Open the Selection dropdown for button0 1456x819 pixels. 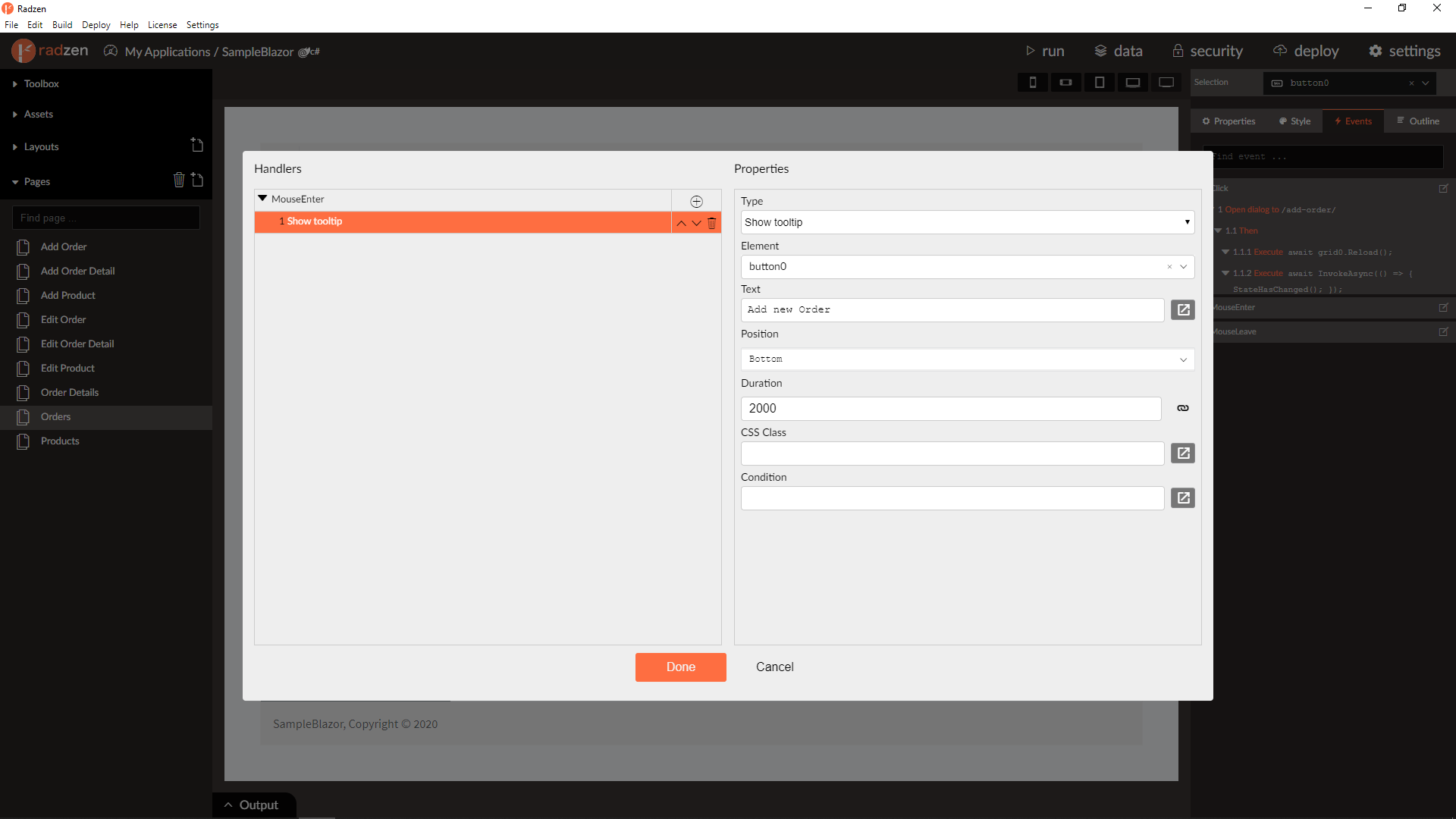1426,83
